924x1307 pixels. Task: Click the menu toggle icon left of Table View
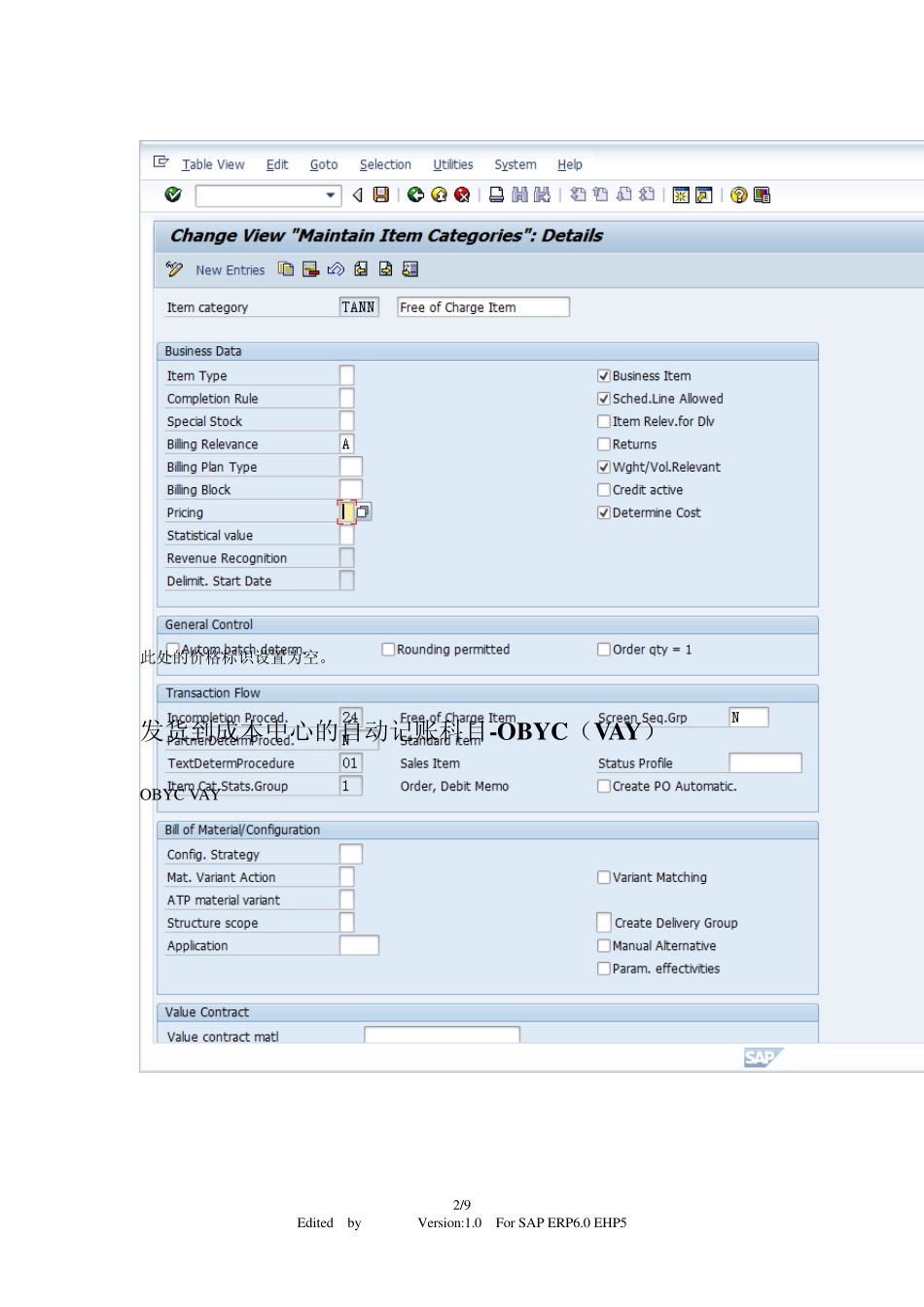[161, 162]
